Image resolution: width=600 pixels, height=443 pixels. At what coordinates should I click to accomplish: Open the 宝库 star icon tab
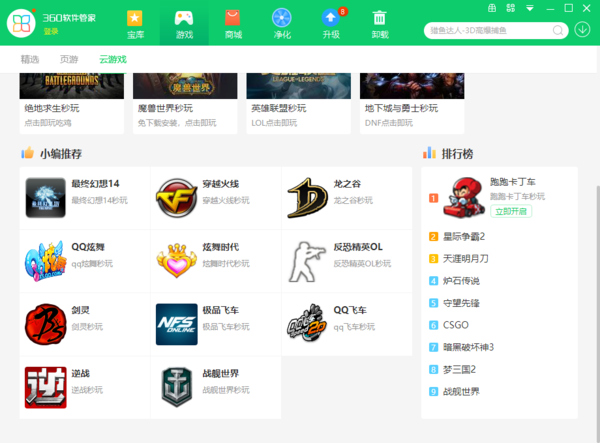(135, 18)
